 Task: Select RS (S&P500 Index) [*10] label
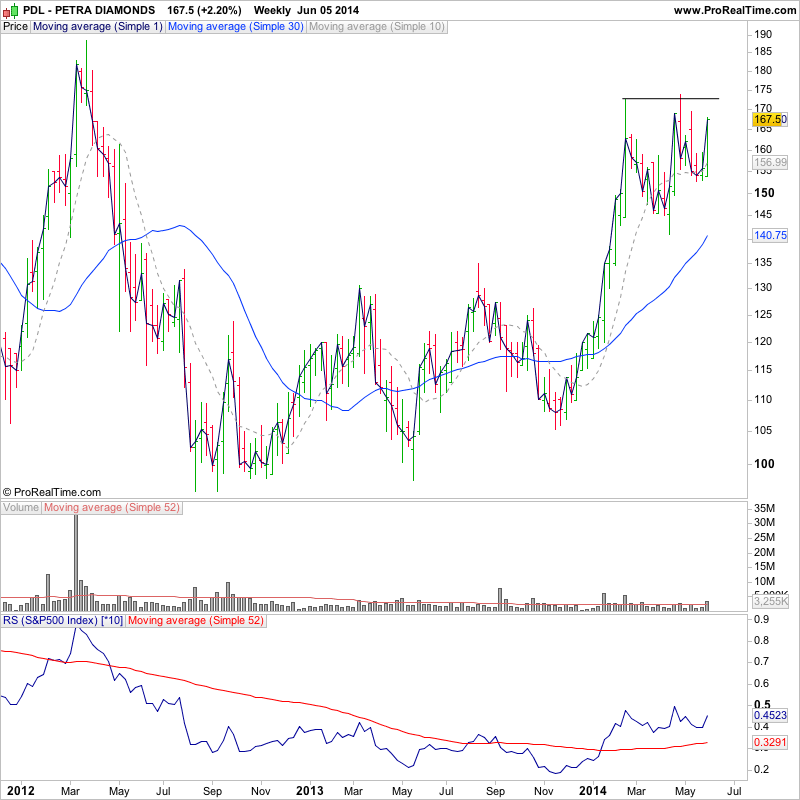point(63,621)
